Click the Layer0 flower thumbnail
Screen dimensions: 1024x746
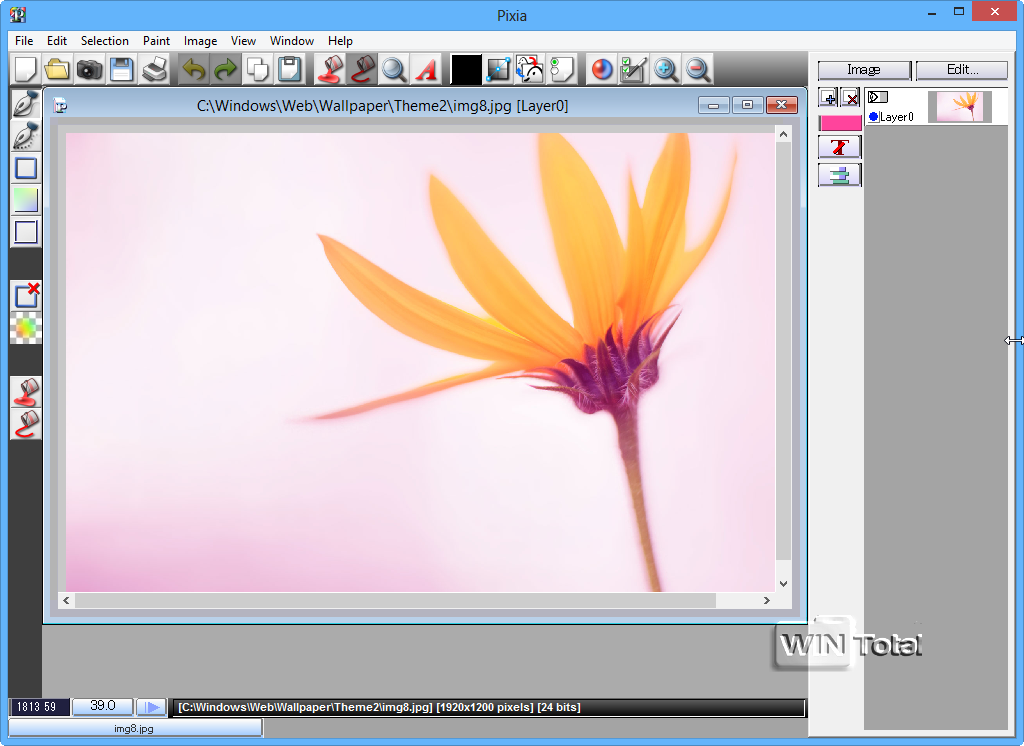pos(959,107)
